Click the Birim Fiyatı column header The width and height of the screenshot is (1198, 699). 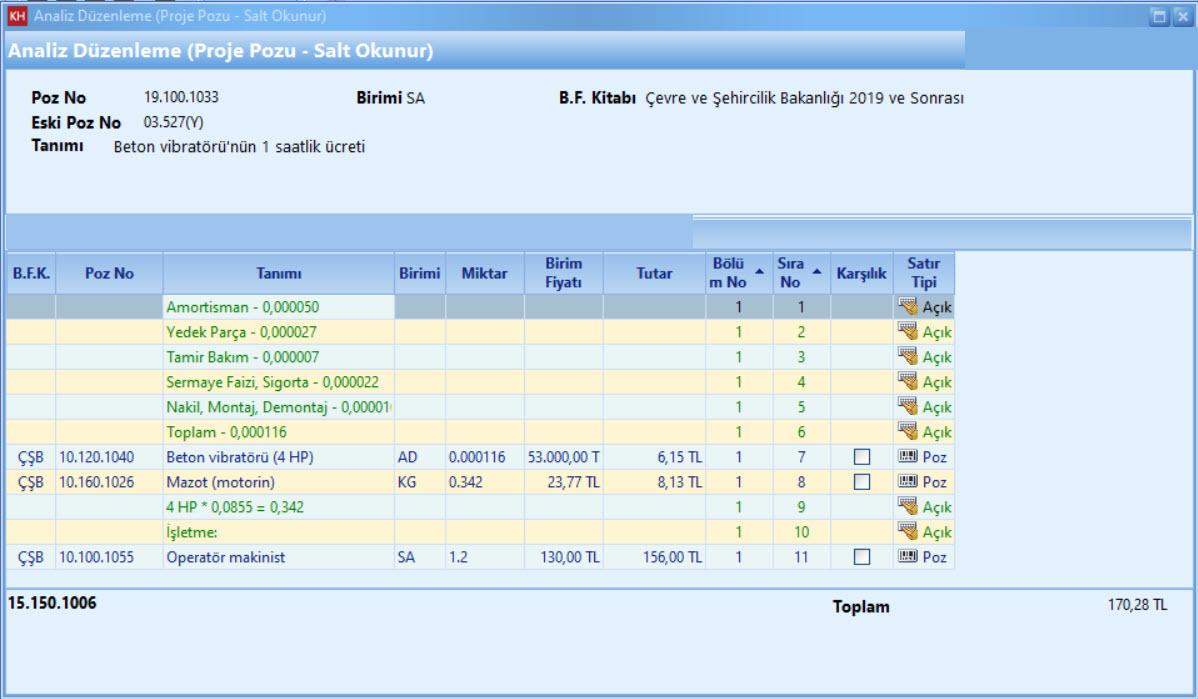tap(564, 273)
